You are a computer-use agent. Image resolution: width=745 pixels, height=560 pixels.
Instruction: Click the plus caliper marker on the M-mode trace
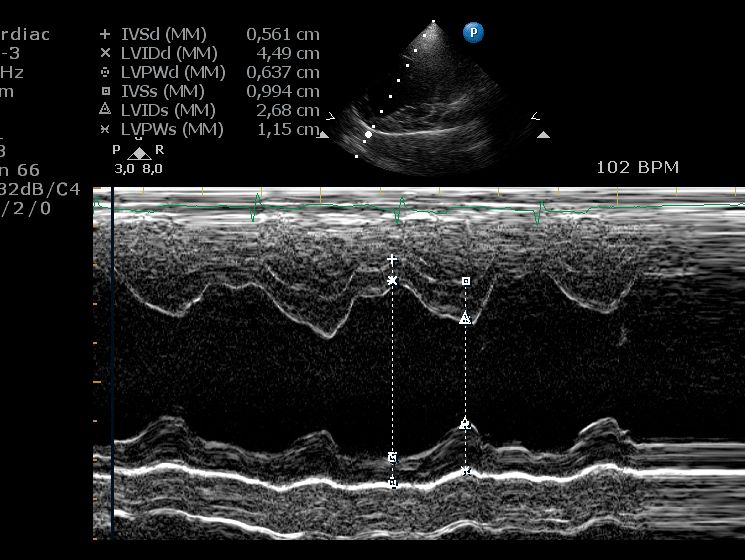(392, 260)
